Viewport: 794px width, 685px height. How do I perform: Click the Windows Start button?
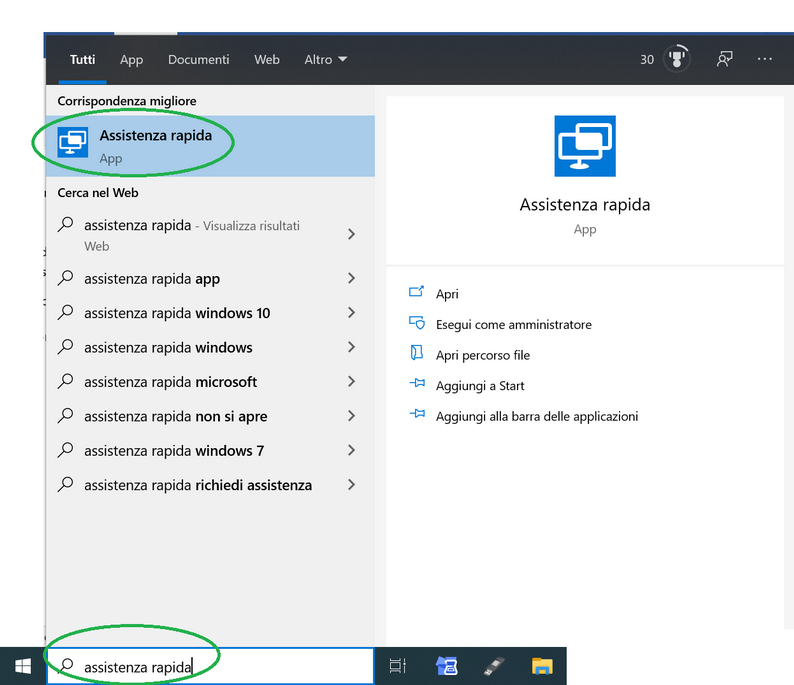pos(23,666)
